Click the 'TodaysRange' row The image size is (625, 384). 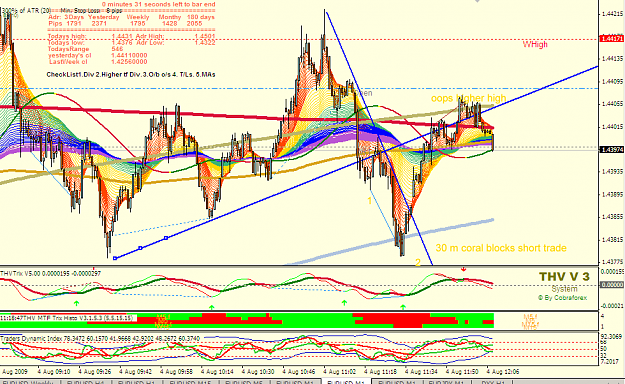[x=86, y=49]
